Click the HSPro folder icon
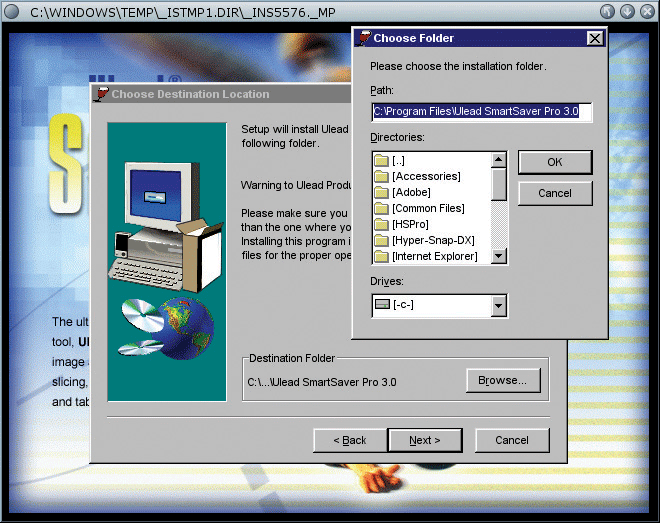Screen dimensions: 660x523 point(381,224)
